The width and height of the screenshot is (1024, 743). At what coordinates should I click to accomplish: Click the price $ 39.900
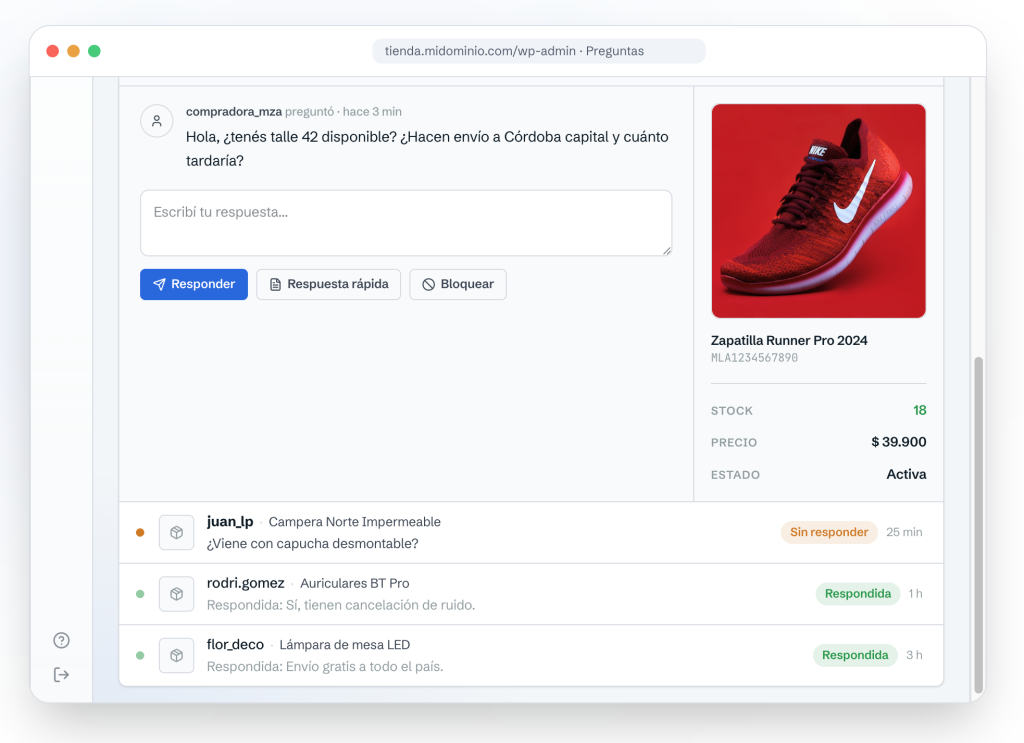tap(899, 442)
